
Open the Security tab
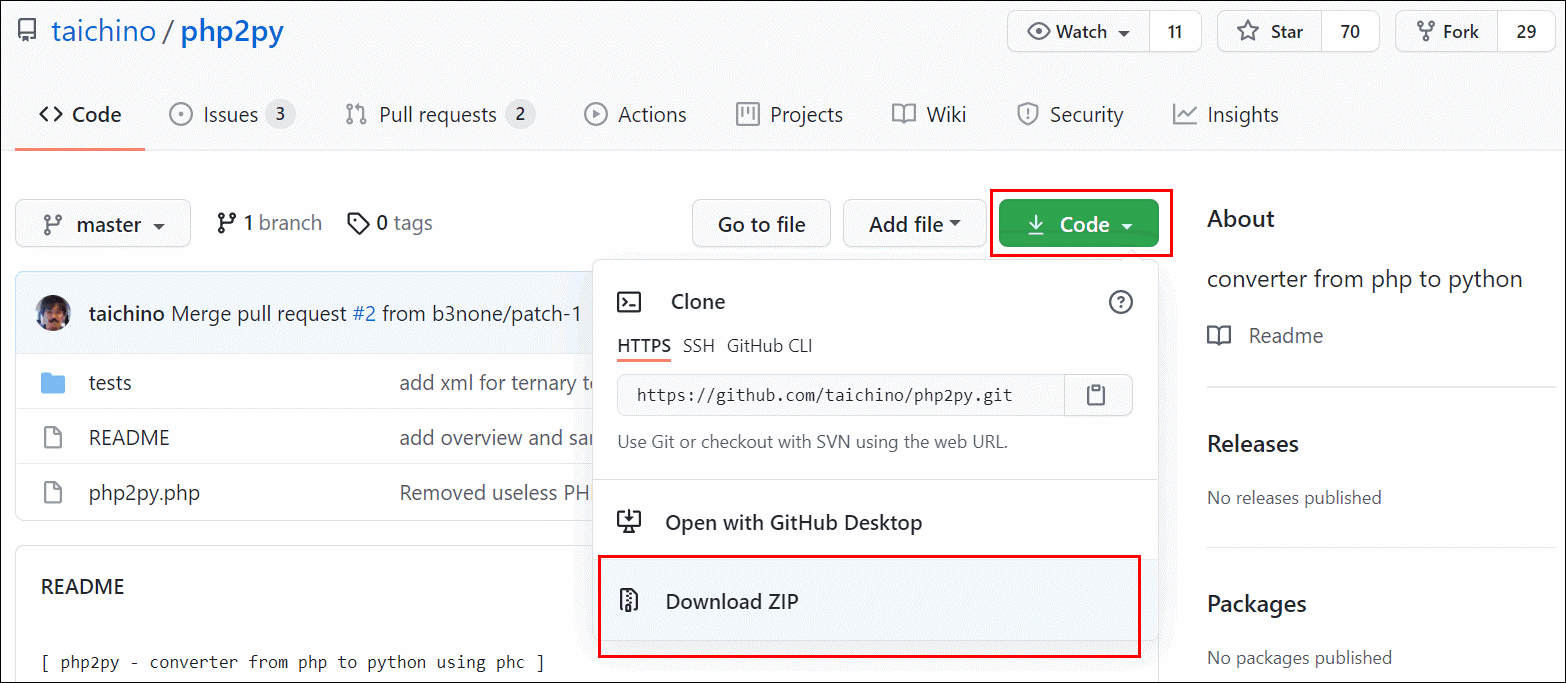[1069, 115]
